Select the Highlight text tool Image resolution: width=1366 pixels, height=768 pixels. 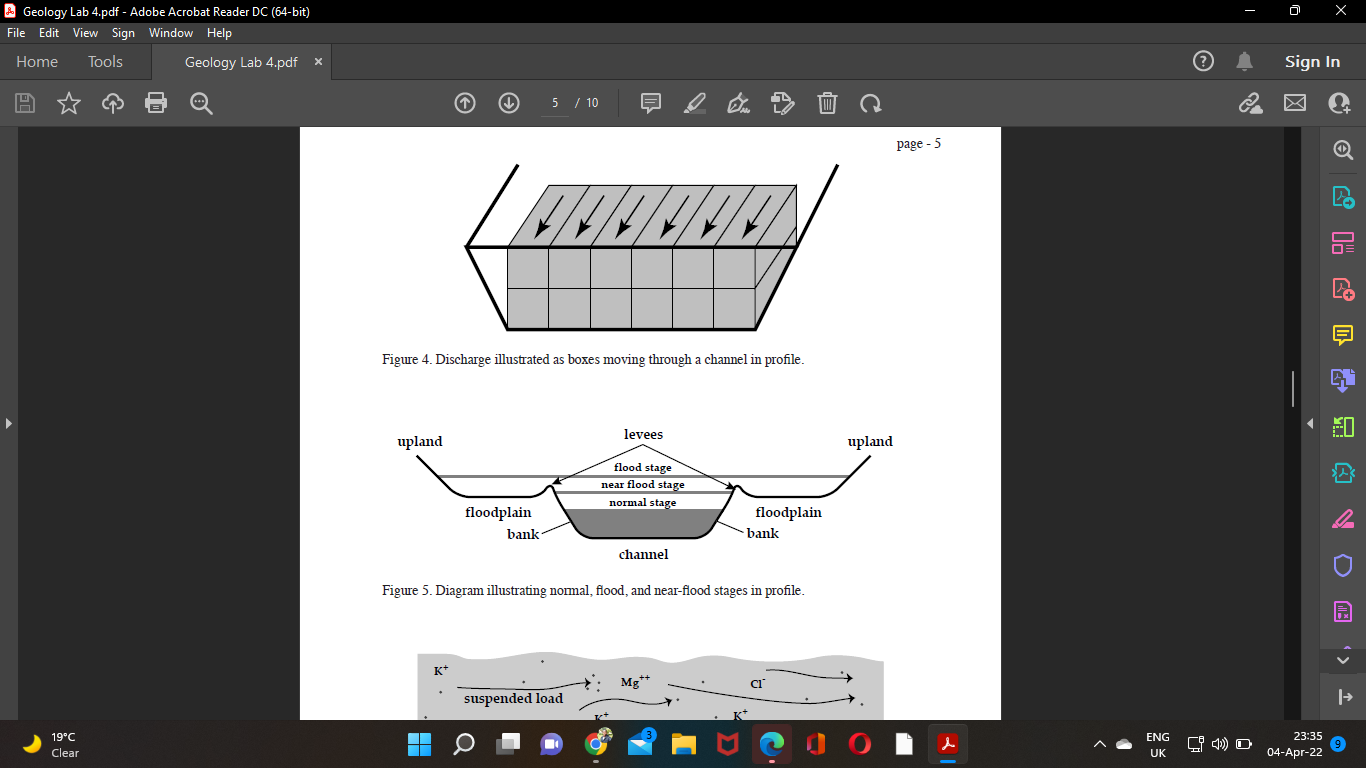click(695, 103)
